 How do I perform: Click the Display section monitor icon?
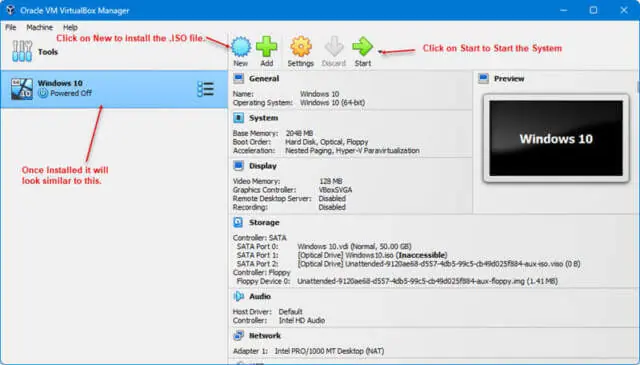point(238,166)
